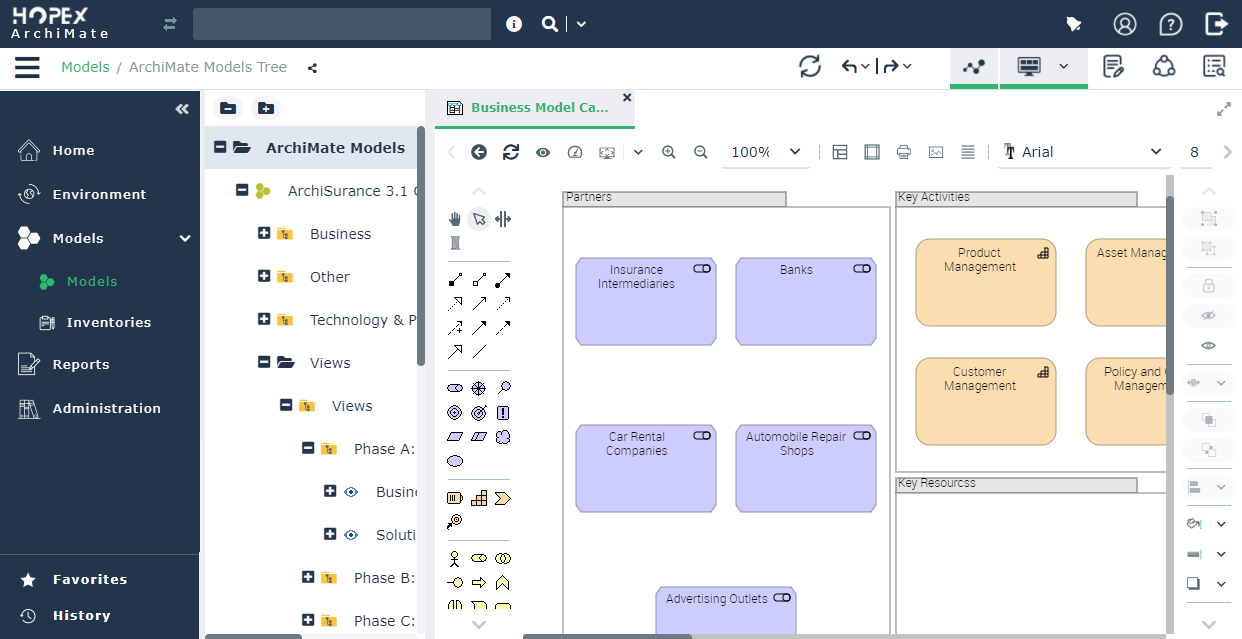Open the help question mark icon
This screenshot has width=1242, height=639.
pos(1170,24)
